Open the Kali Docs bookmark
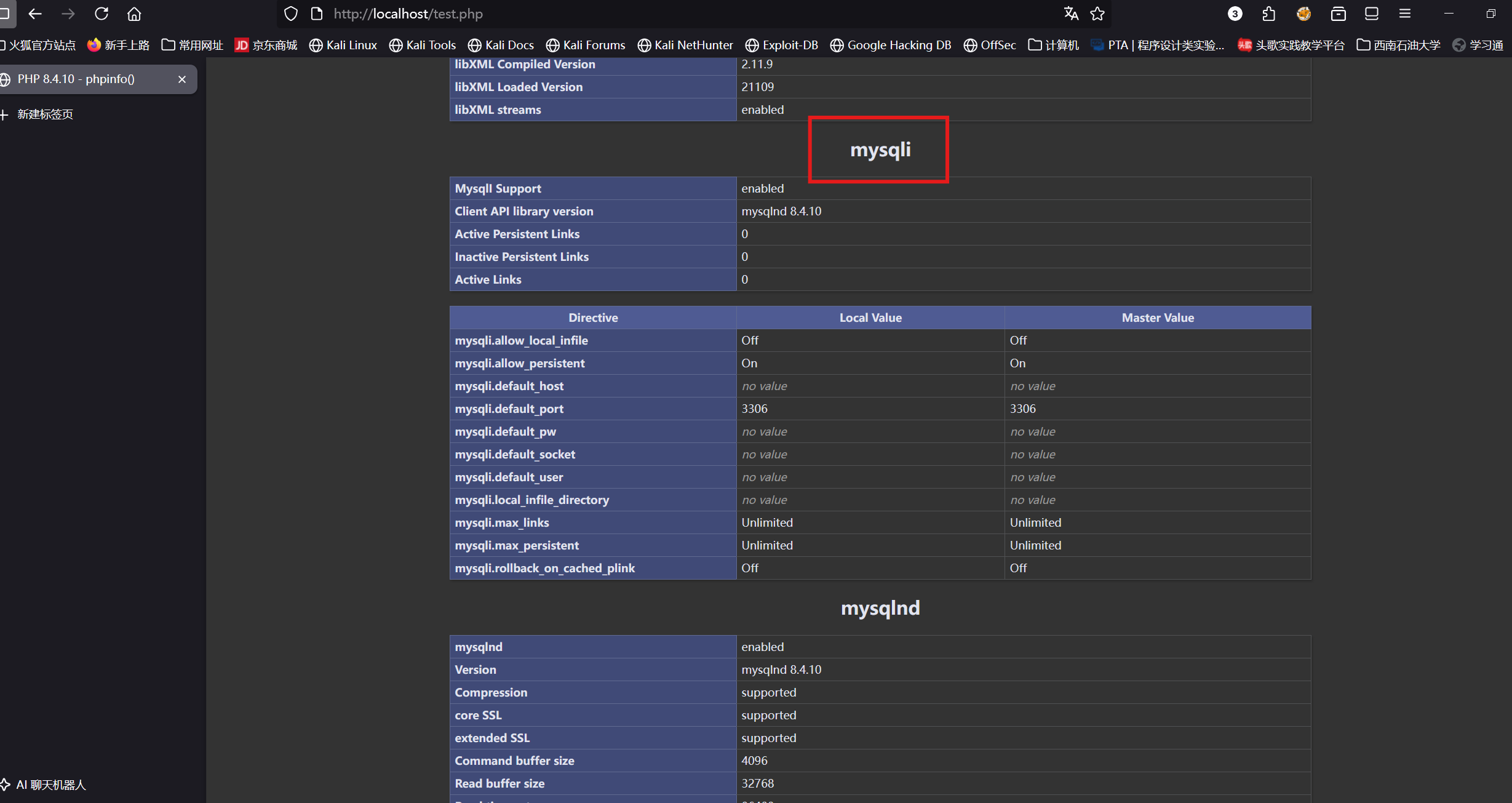 500,44
